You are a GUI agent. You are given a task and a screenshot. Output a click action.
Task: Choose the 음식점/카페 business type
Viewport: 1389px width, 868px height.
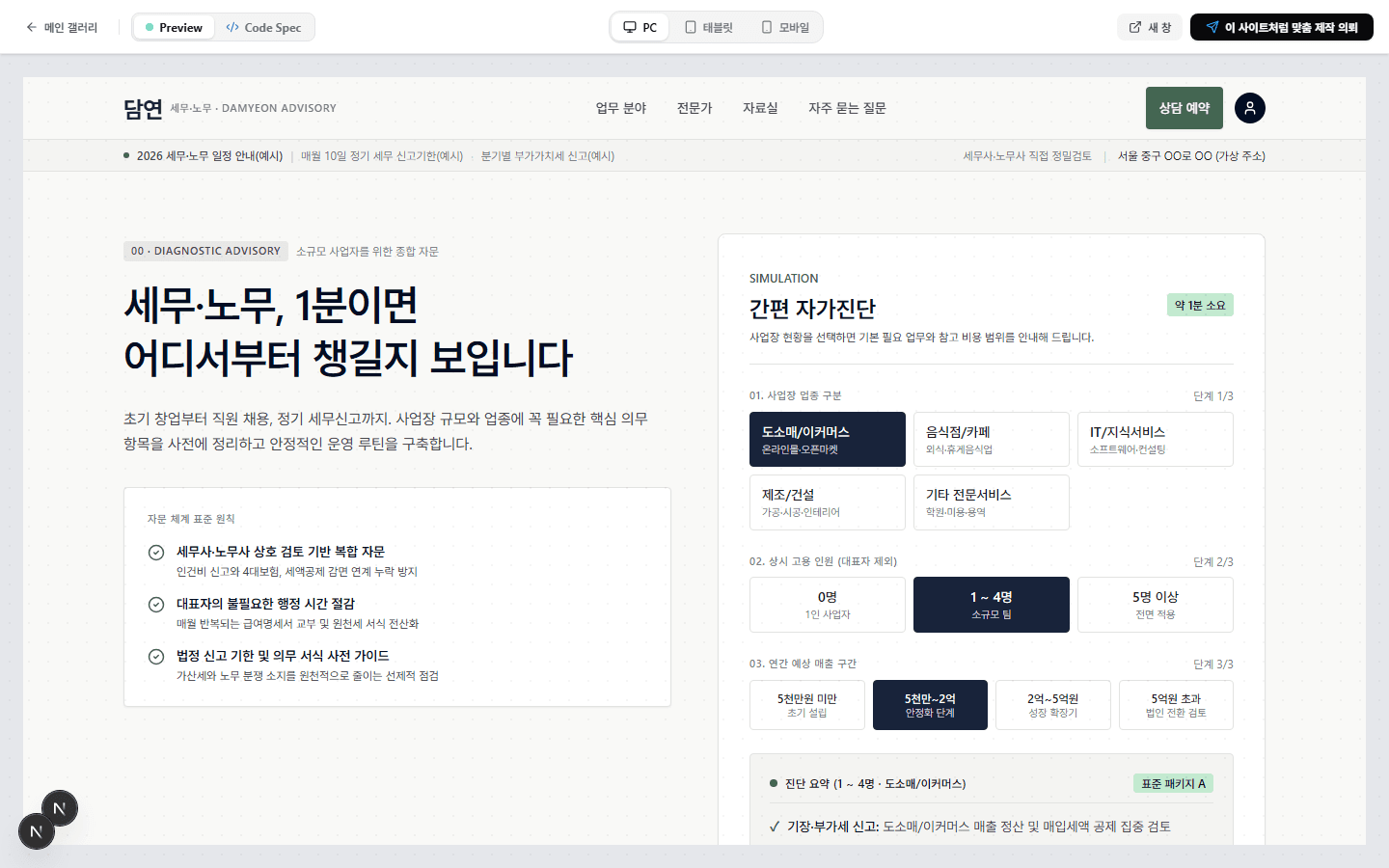[x=992, y=440]
